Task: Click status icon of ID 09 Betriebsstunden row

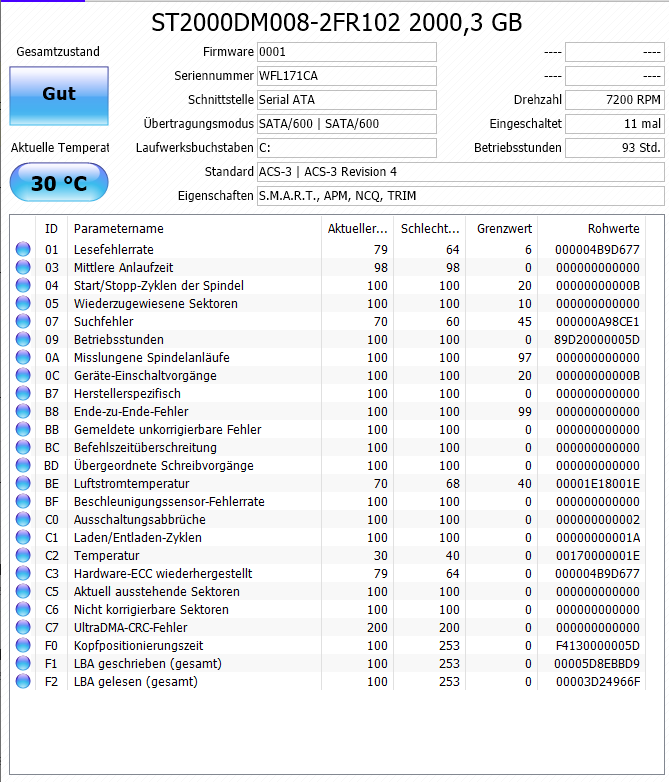Action: 23,339
